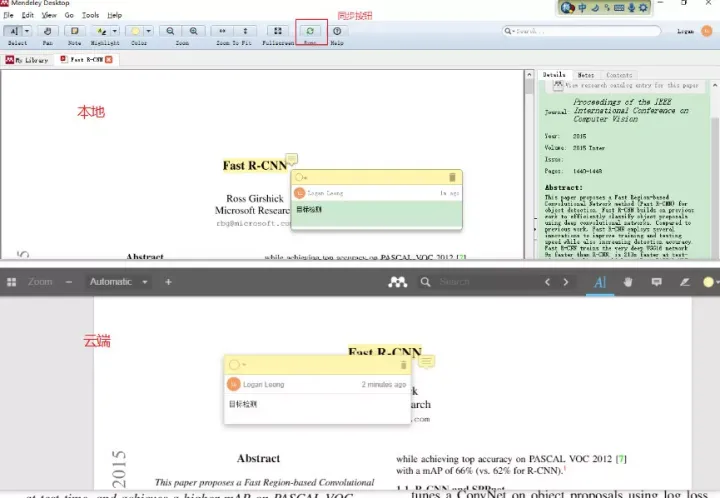Viewport: 720px width, 498px height.
Task: Go to previous search result arrow
Action: pos(547,282)
